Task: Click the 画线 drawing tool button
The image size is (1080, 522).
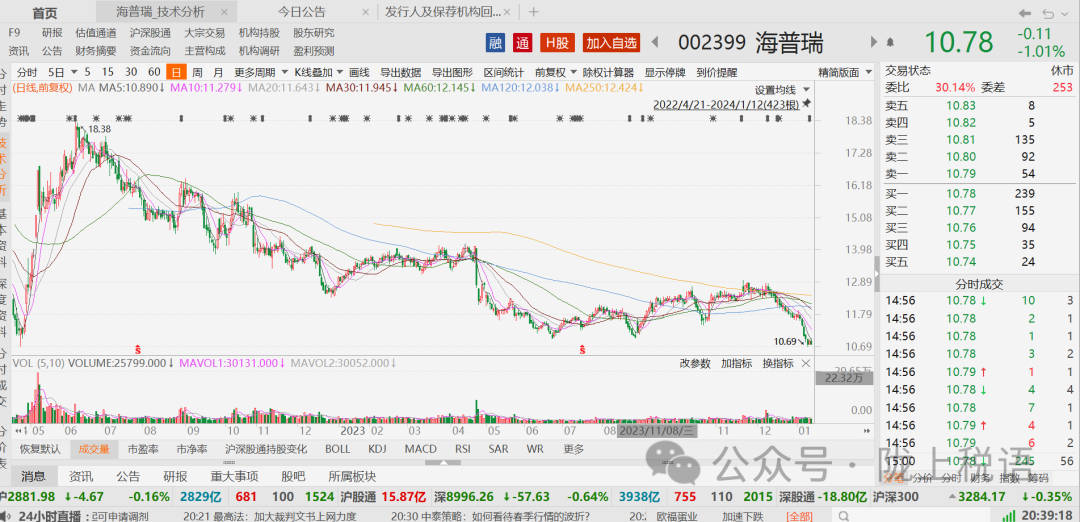Action: [360, 72]
